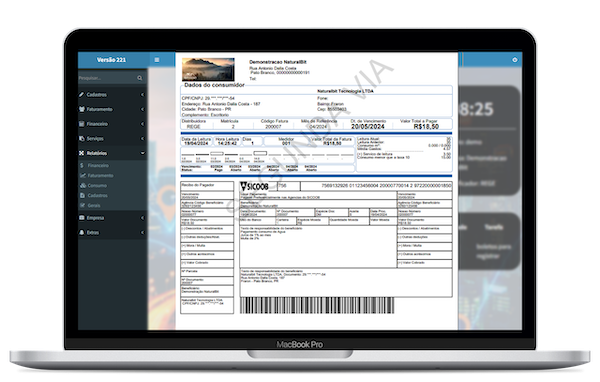Image resolution: width=600 pixels, height=382 pixels.
Task: Click the Versão 221 header label
Action: (x=111, y=60)
